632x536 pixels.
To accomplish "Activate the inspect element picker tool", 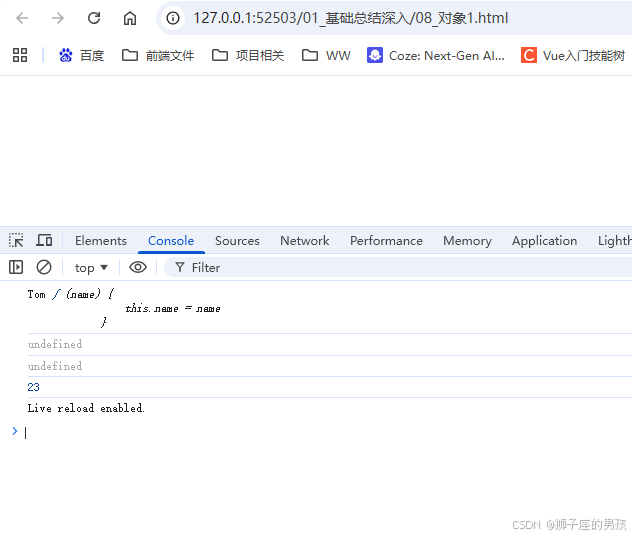I will [x=16, y=241].
